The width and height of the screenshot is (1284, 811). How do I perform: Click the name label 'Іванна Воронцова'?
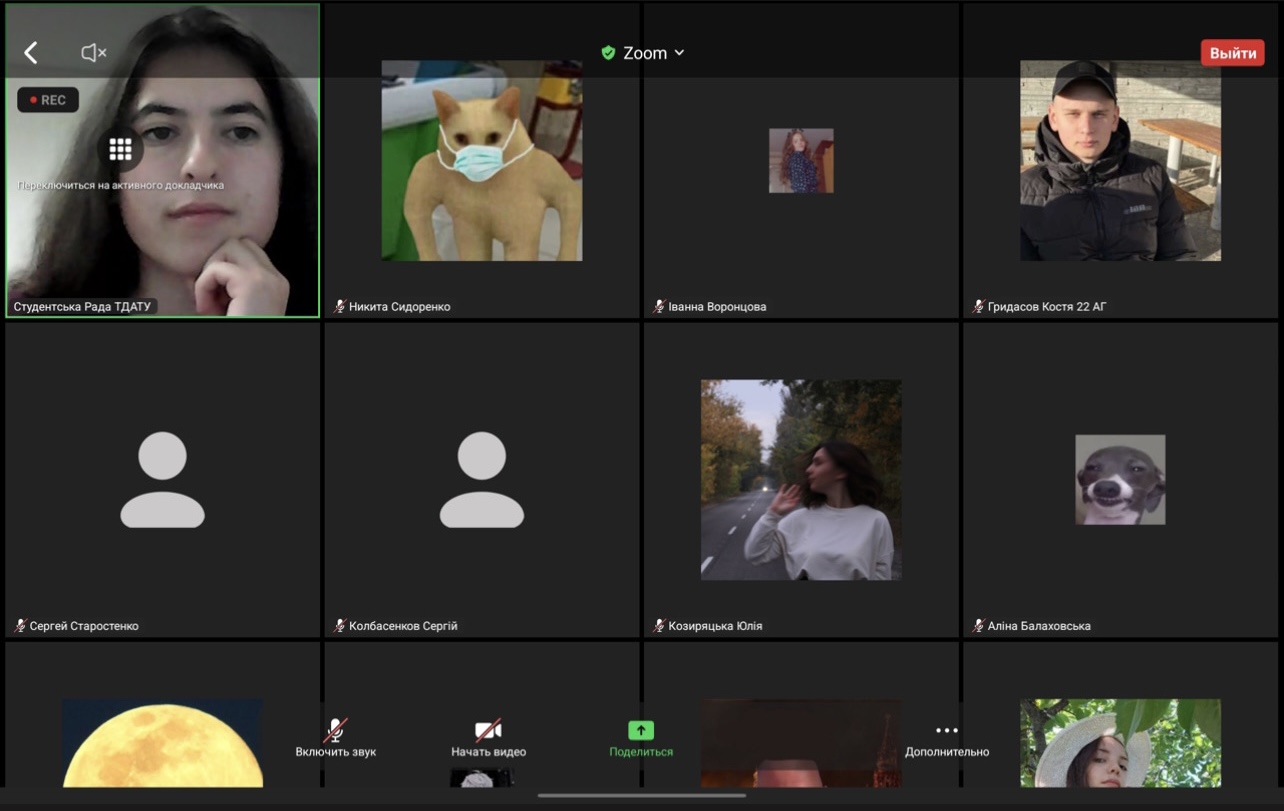click(718, 306)
